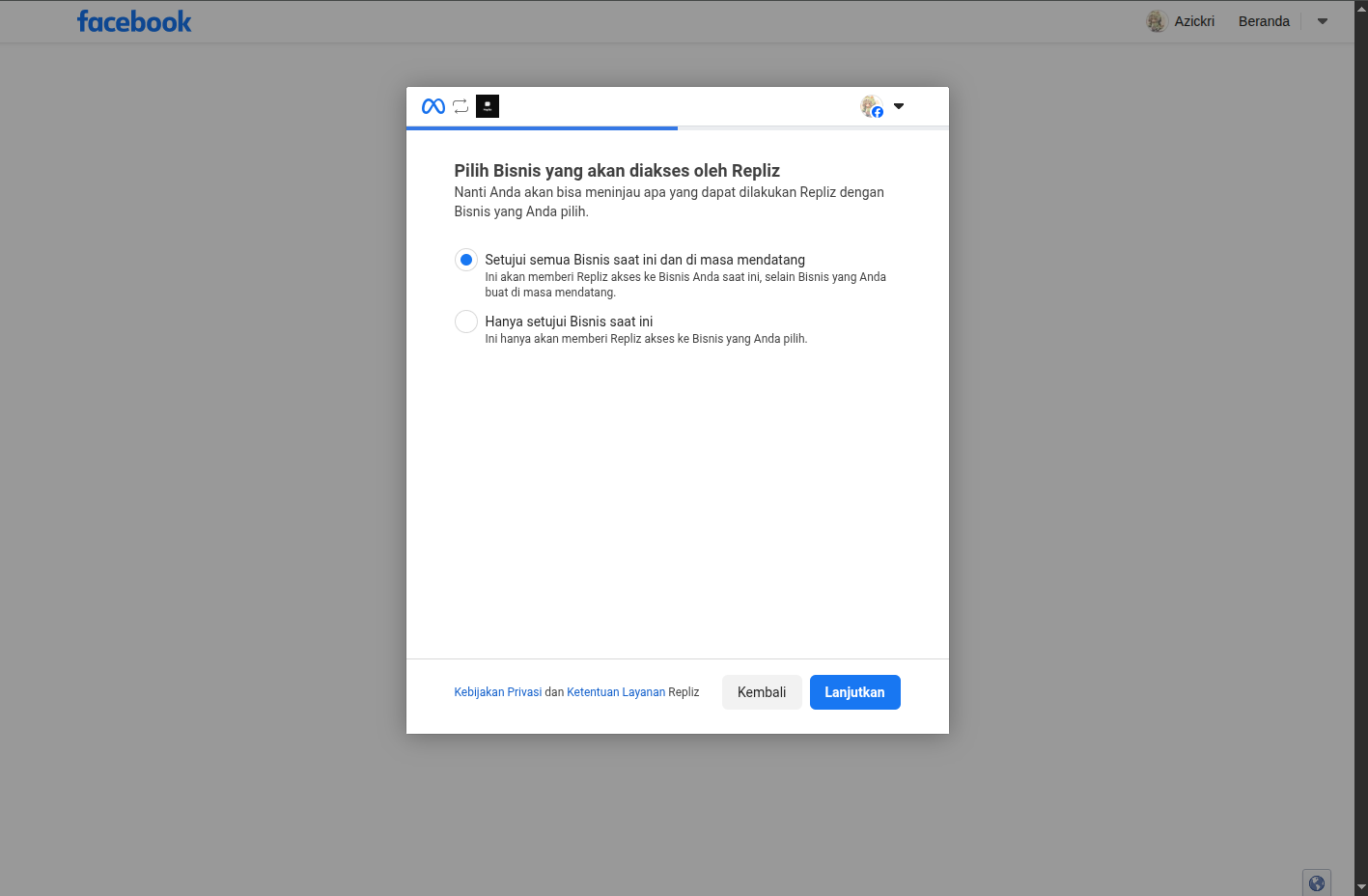Click the Azickri profile picture in the top bar

point(1157,21)
